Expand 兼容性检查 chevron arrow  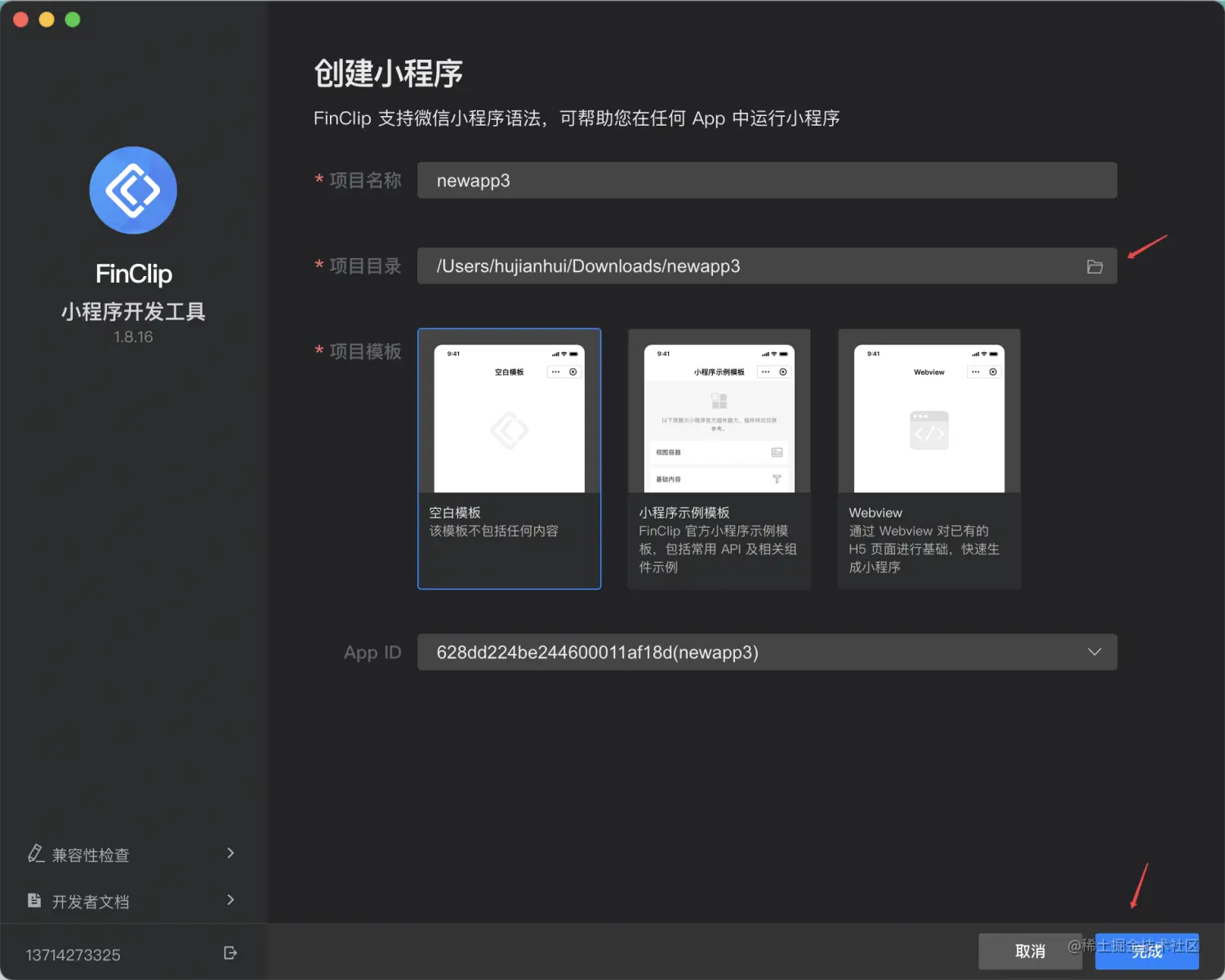coord(231,853)
